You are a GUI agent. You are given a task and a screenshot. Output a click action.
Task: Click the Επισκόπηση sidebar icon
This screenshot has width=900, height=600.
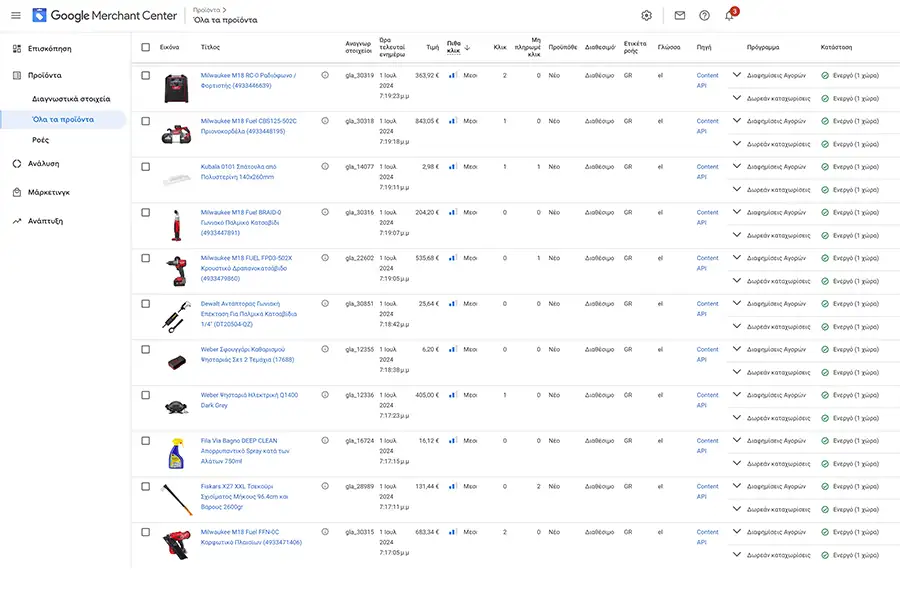tap(17, 49)
